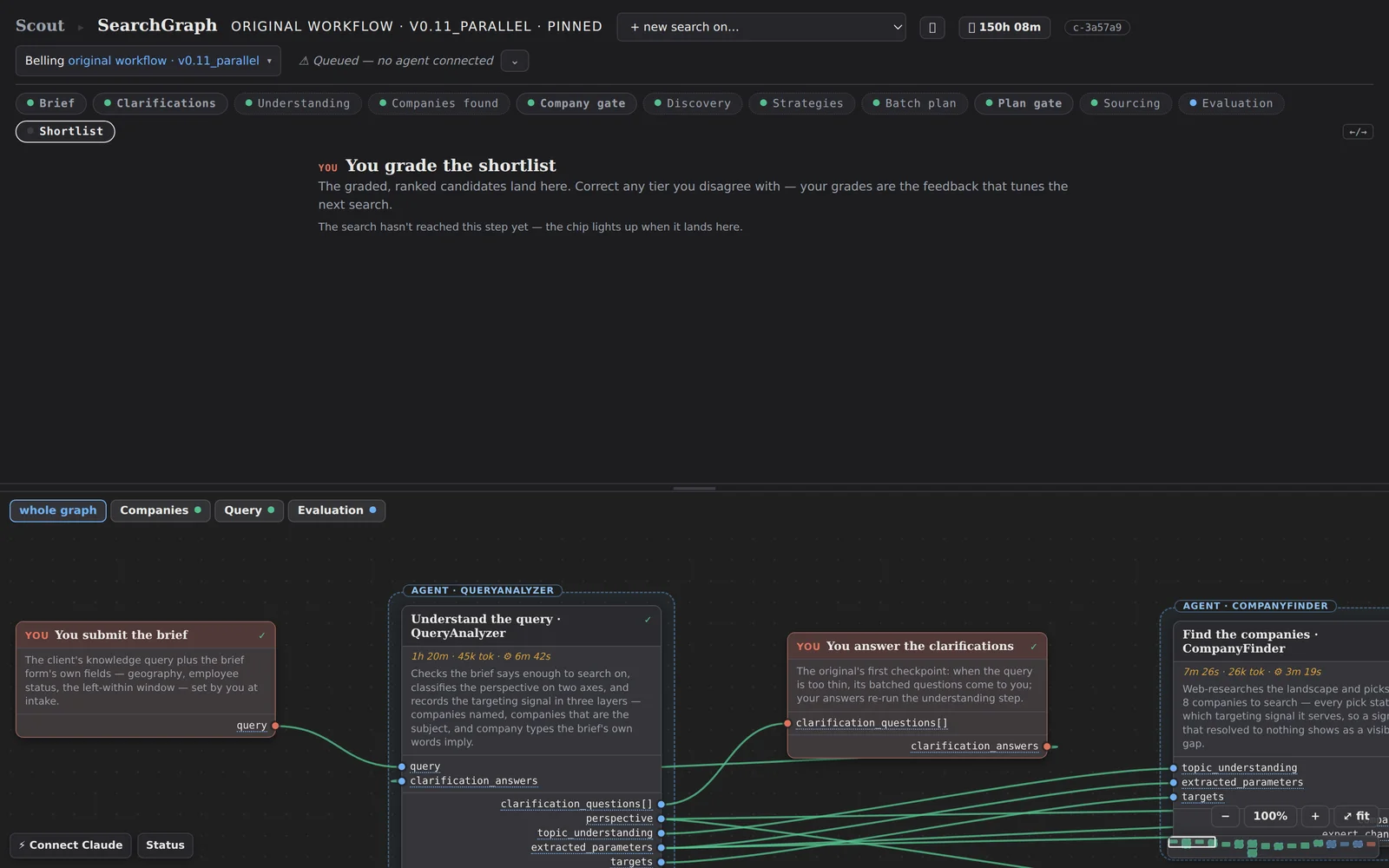Viewport: 1389px width, 868px height.
Task: Show the whole graph view
Action: coord(58,510)
